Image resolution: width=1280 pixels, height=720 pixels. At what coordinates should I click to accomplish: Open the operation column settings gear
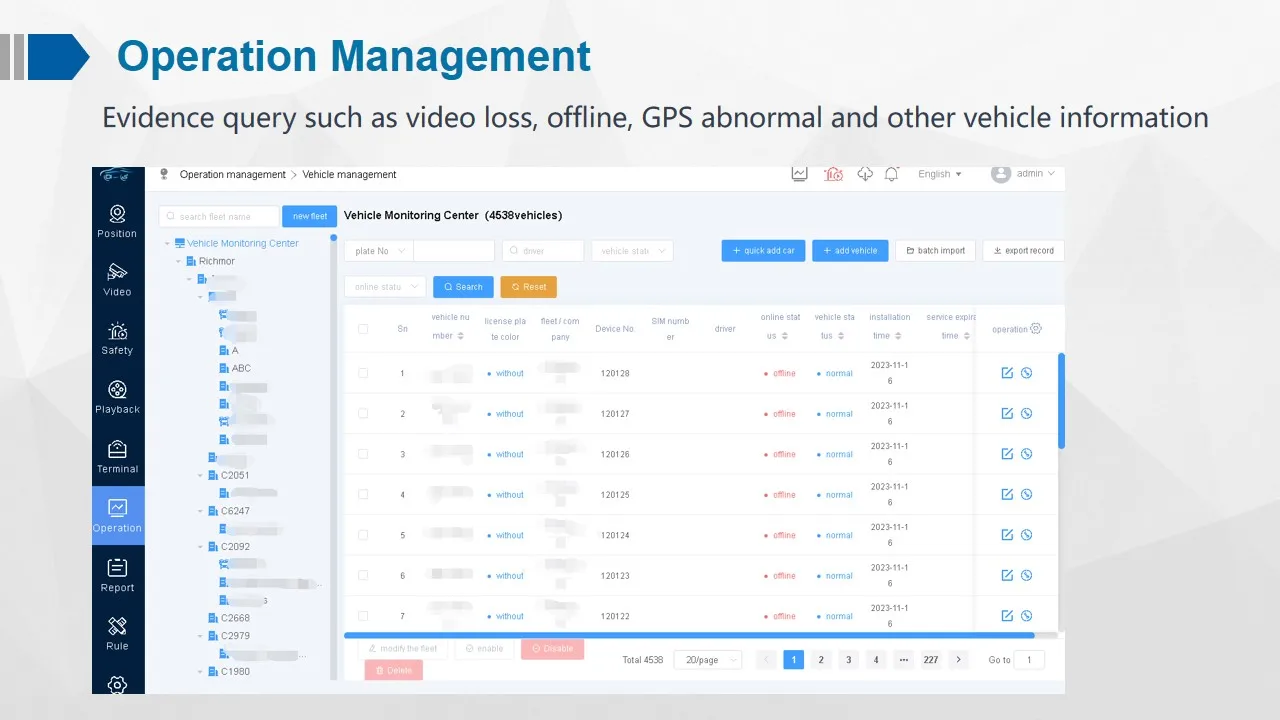[x=1036, y=329]
